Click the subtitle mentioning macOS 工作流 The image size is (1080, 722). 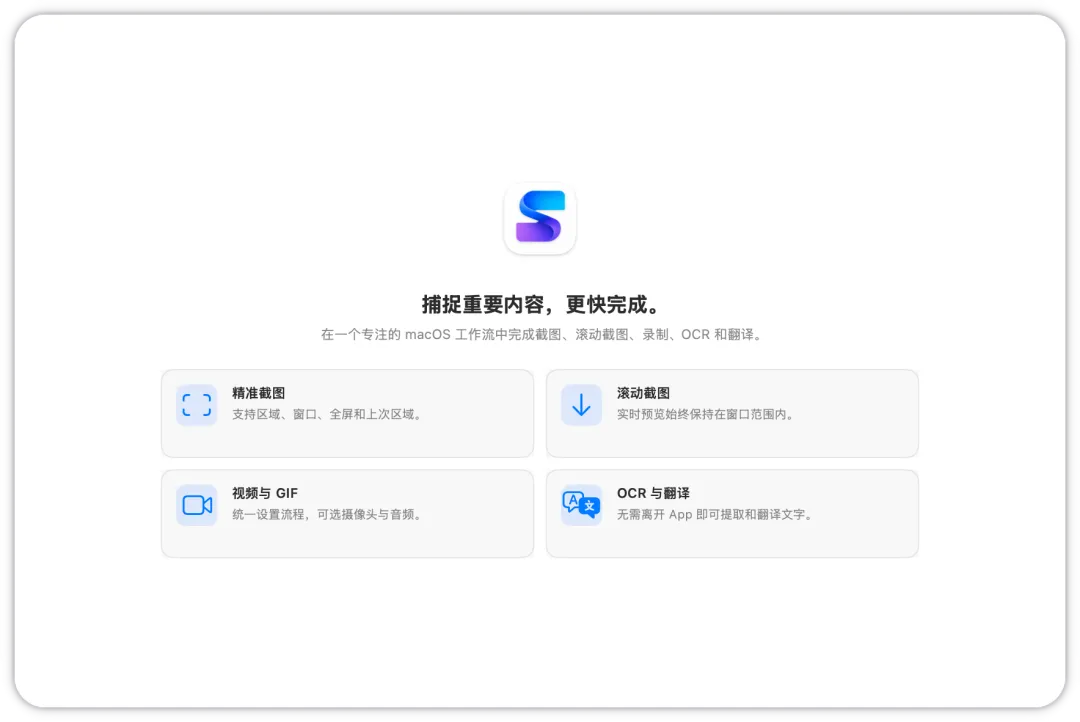point(541,335)
